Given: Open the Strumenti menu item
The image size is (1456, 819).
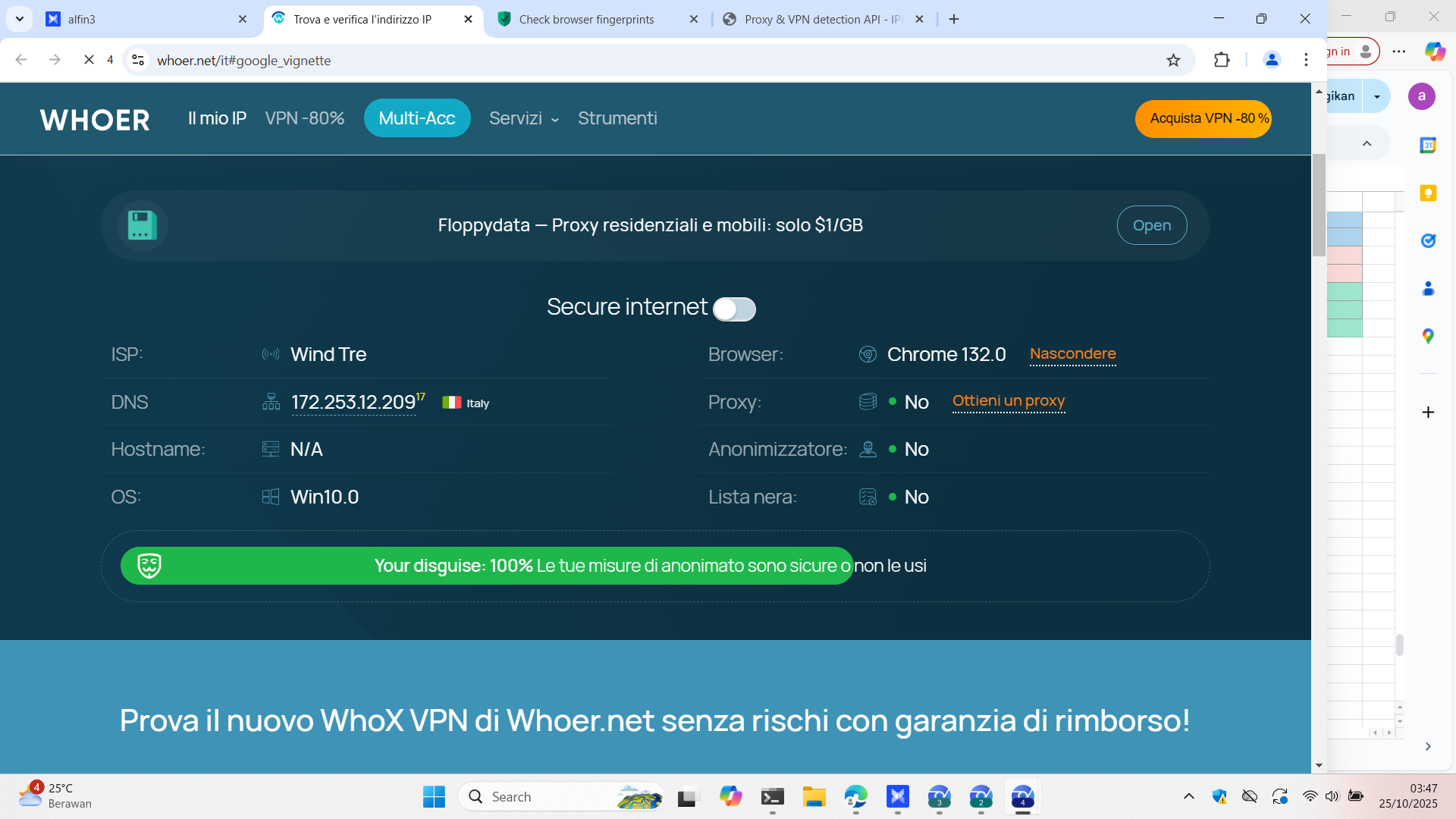Looking at the screenshot, I should 617,118.
